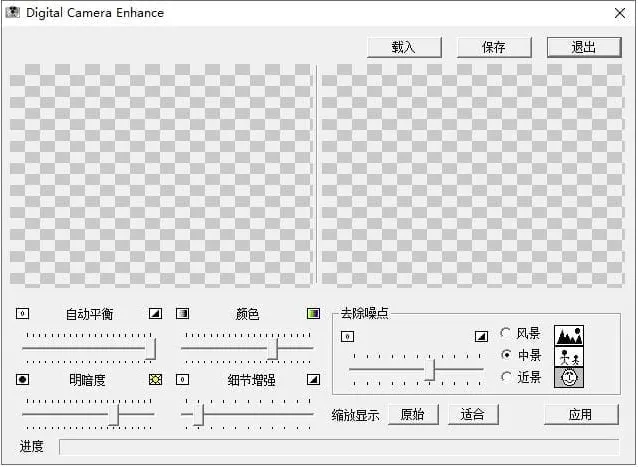Click the 去除噪点 noise removal slider handle
The width and height of the screenshot is (638, 467).
tap(430, 370)
